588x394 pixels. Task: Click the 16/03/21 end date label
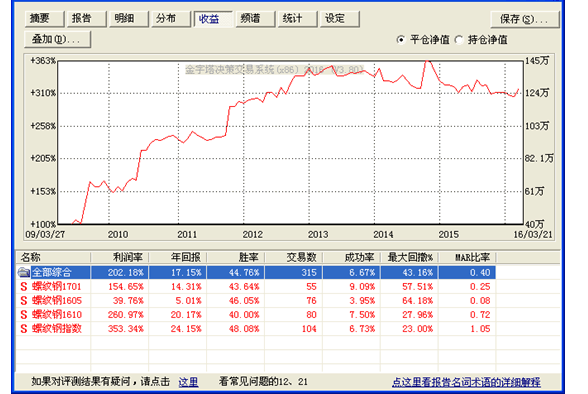tap(533, 235)
